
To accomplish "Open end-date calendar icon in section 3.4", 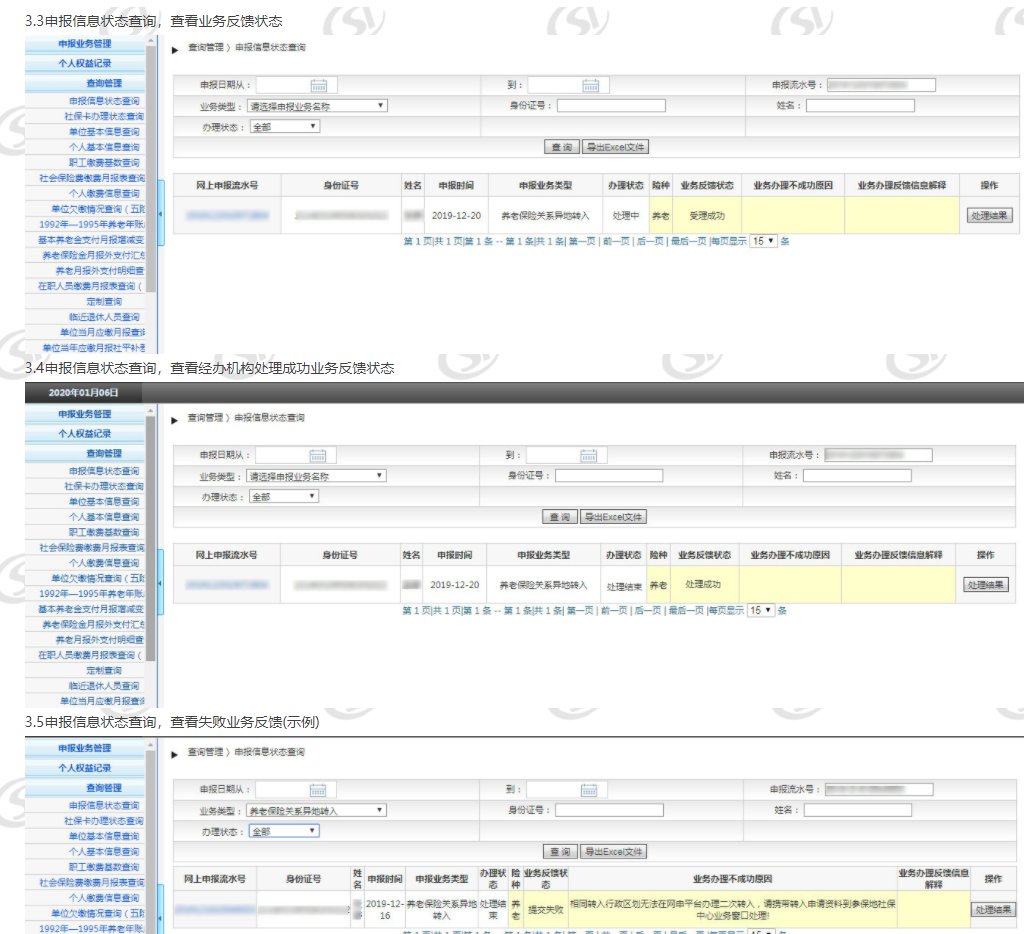I will [x=587, y=456].
